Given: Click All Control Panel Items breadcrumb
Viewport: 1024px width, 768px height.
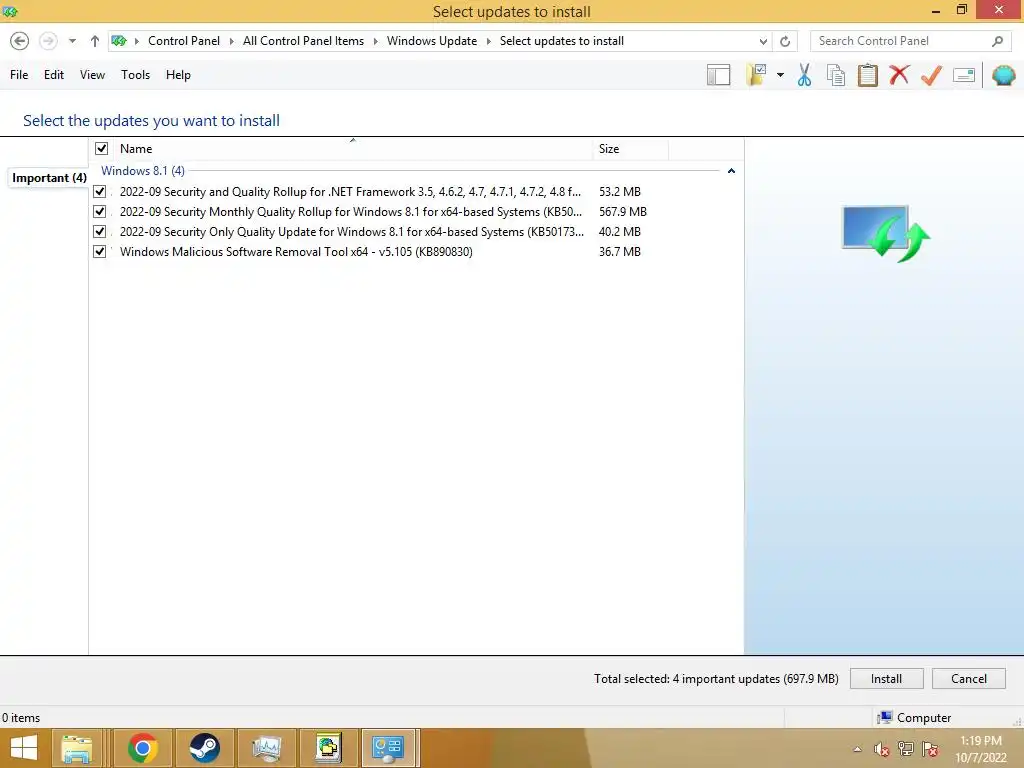Looking at the screenshot, I should [303, 41].
